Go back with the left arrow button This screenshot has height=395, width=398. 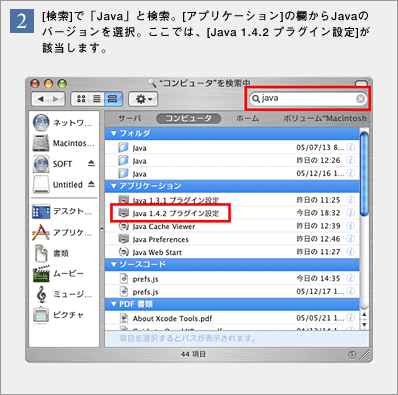click(40, 99)
